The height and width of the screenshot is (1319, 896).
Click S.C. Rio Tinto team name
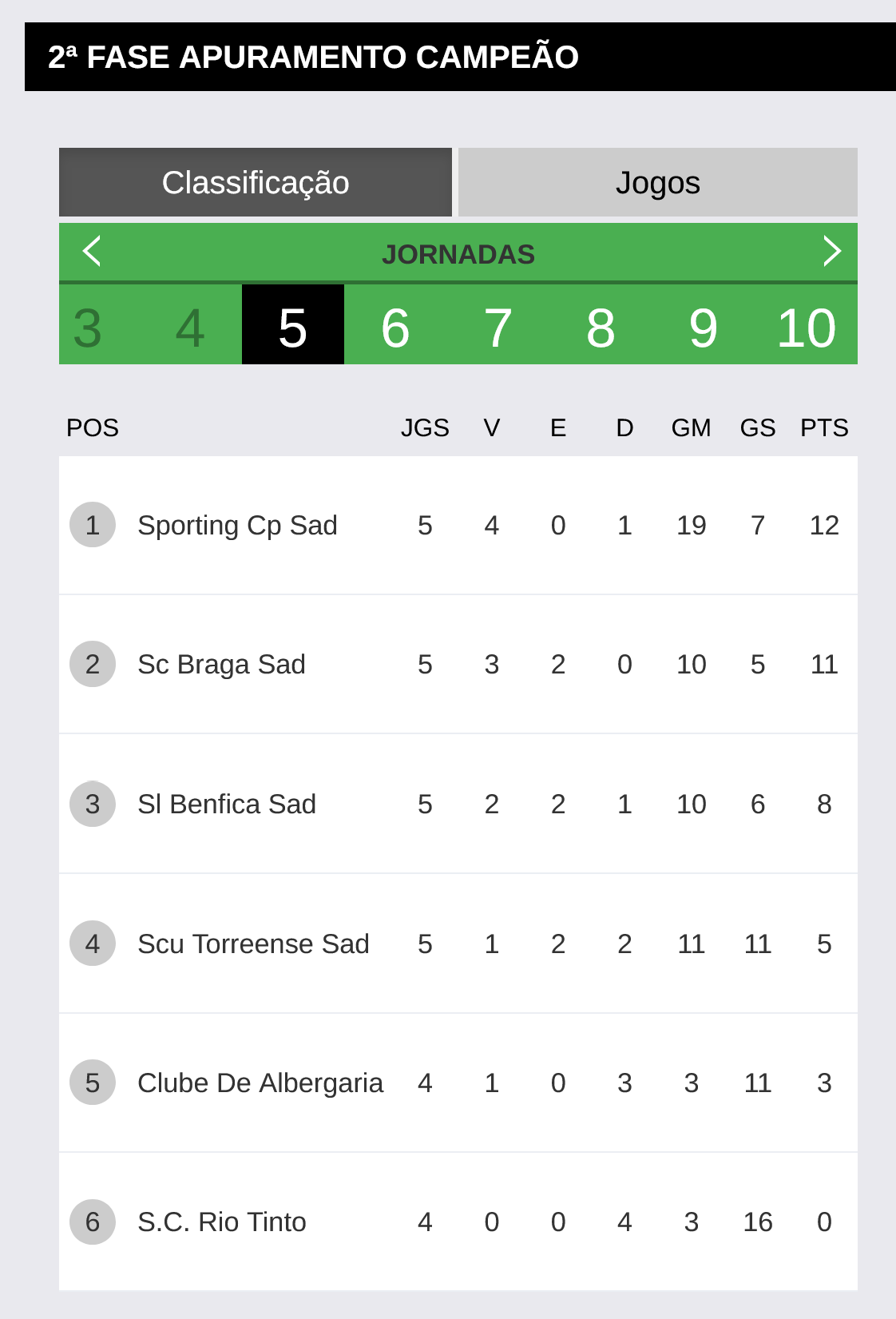point(222,1222)
